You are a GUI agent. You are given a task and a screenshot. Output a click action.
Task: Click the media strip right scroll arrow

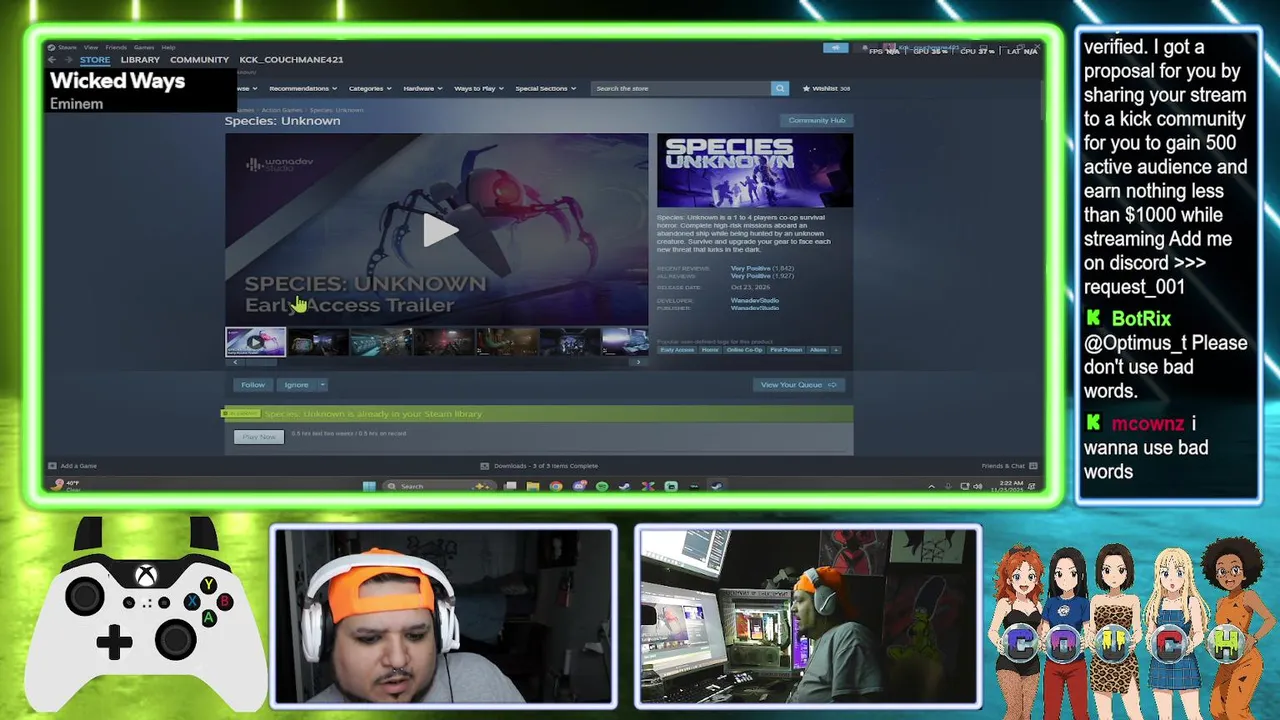pos(639,362)
